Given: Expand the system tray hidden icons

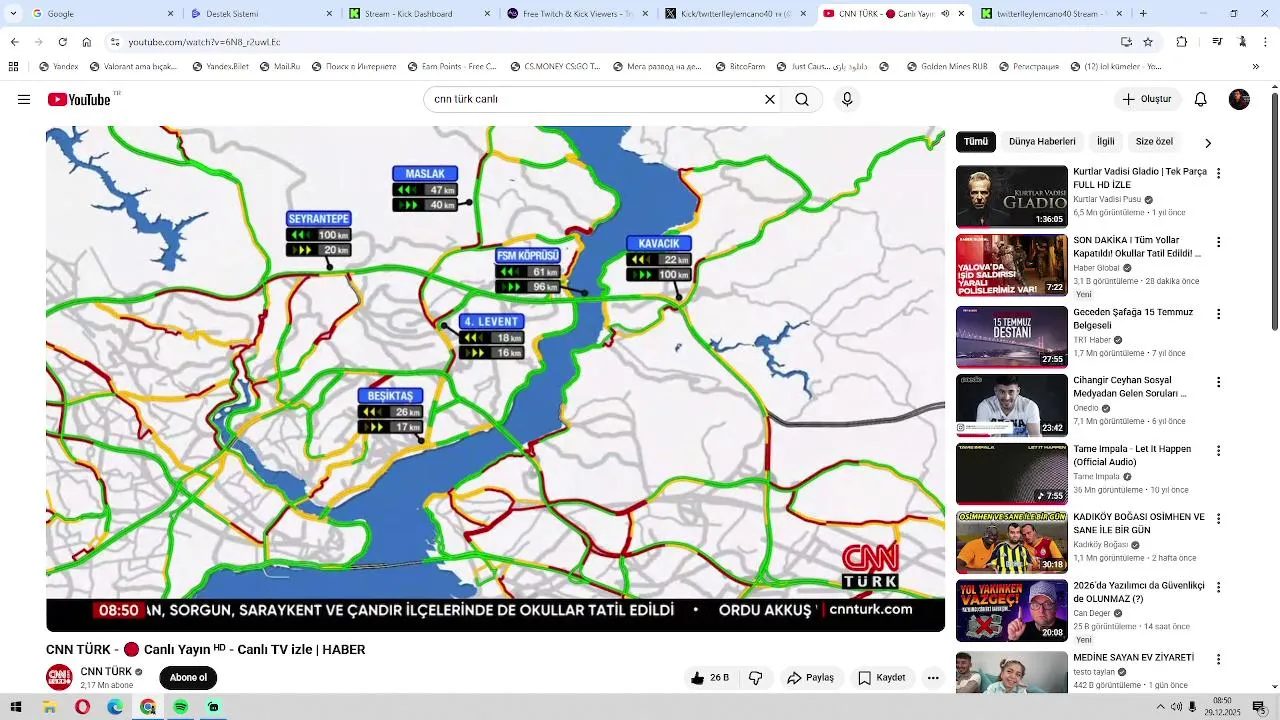Looking at the screenshot, I should click(1160, 707).
